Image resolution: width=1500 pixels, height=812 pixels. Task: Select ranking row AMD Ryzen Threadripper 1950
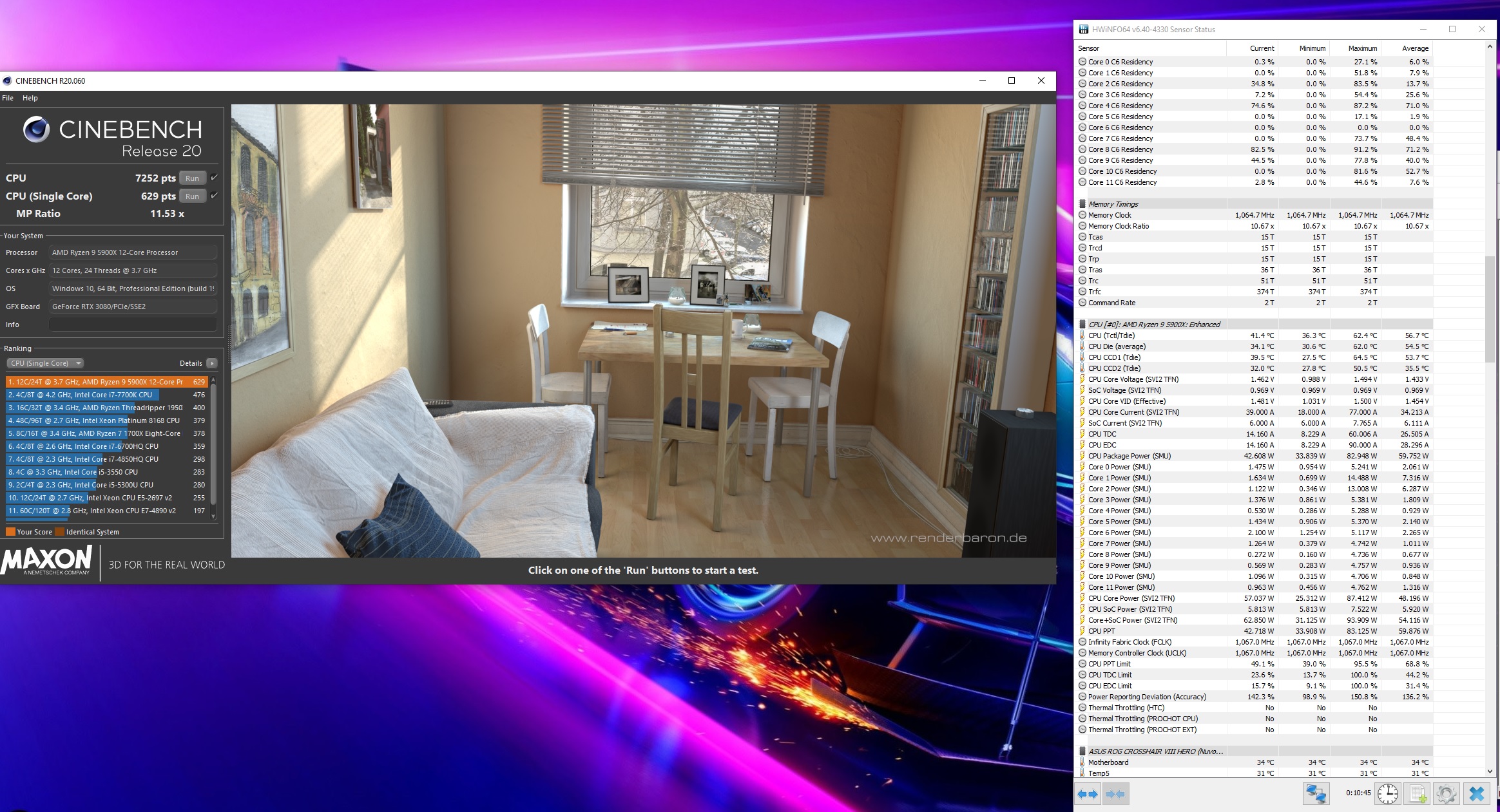pyautogui.click(x=106, y=408)
